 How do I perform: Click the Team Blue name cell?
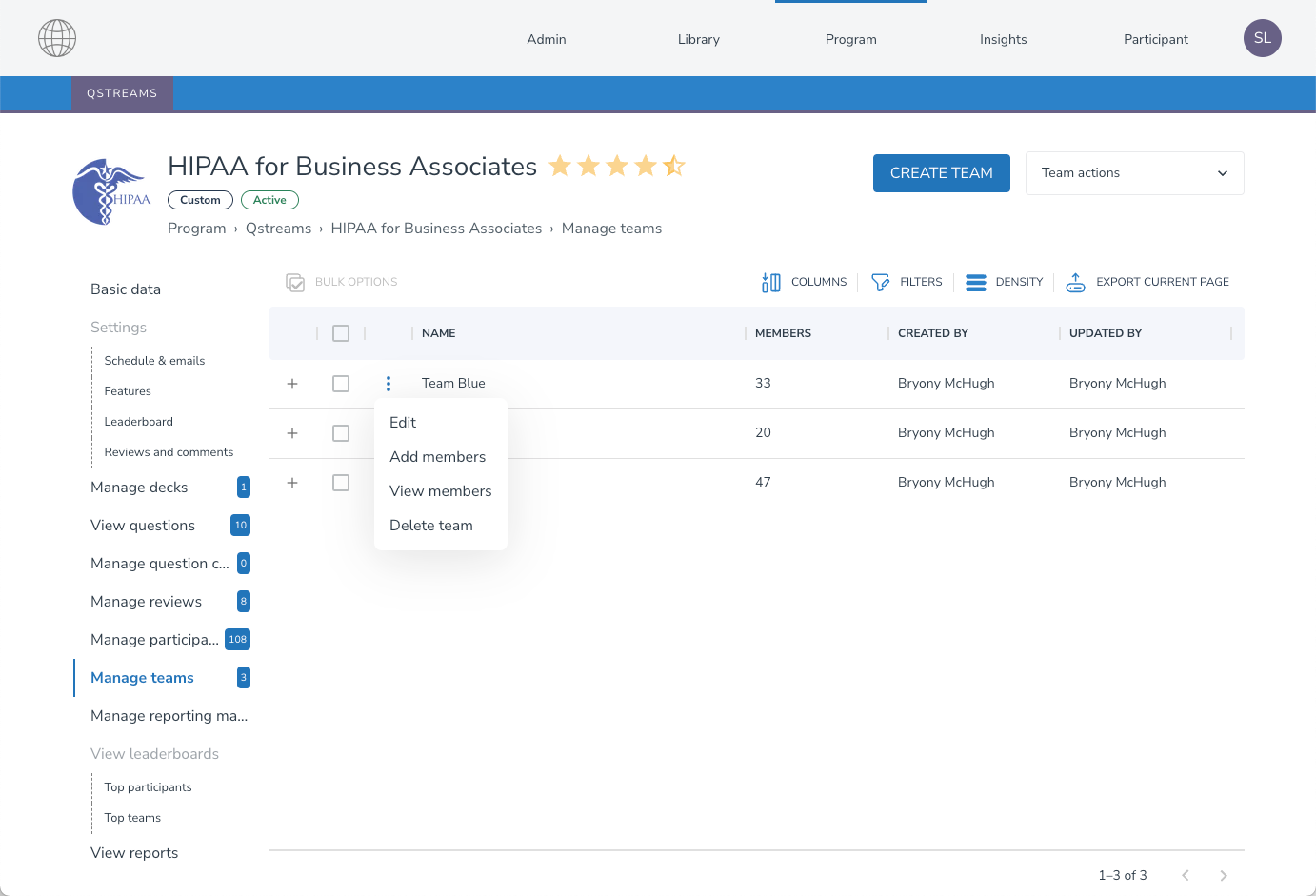(453, 384)
